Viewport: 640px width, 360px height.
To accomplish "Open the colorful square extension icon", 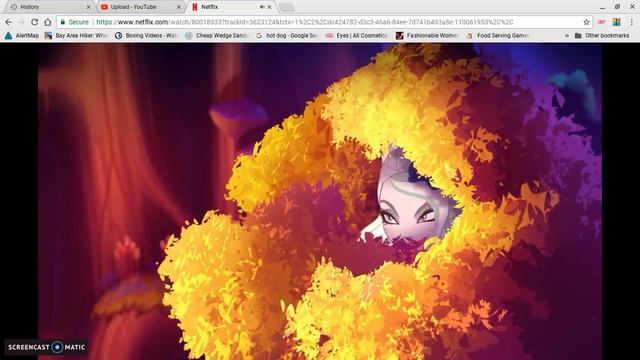I will [616, 22].
